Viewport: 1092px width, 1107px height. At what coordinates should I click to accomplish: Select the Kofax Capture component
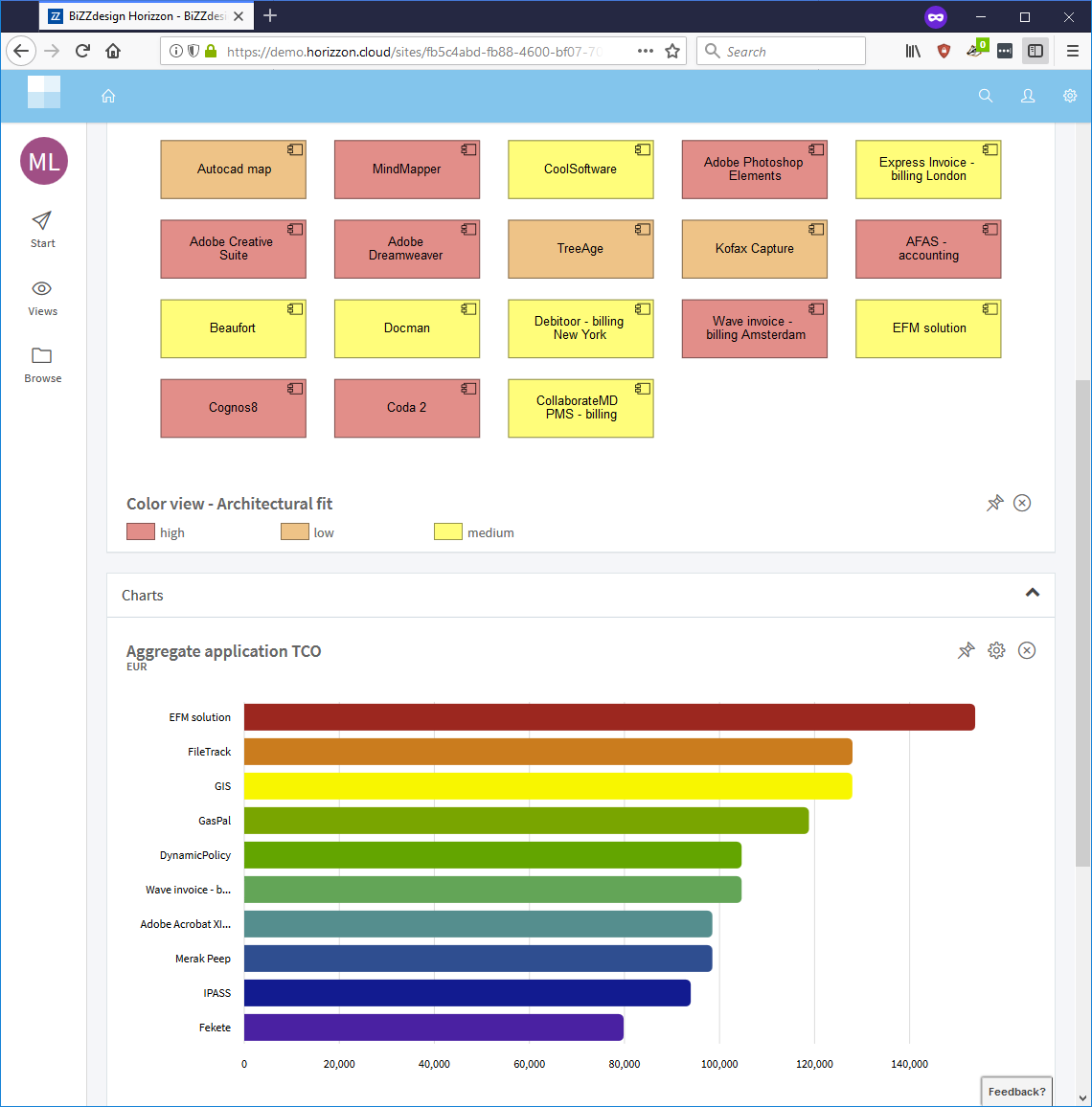755,249
